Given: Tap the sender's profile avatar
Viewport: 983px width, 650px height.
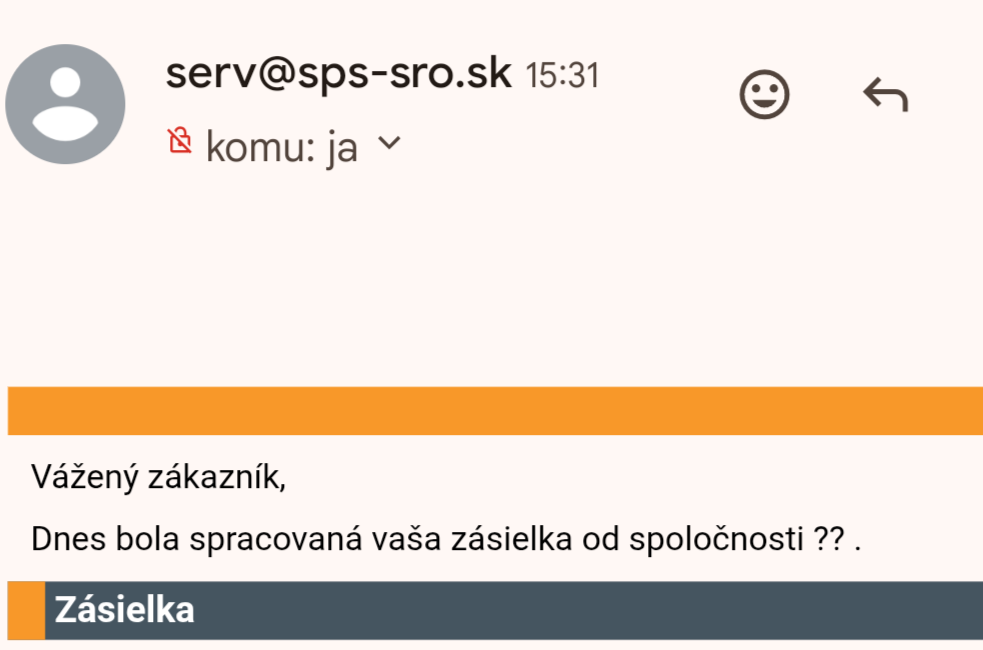Looking at the screenshot, I should [x=65, y=104].
